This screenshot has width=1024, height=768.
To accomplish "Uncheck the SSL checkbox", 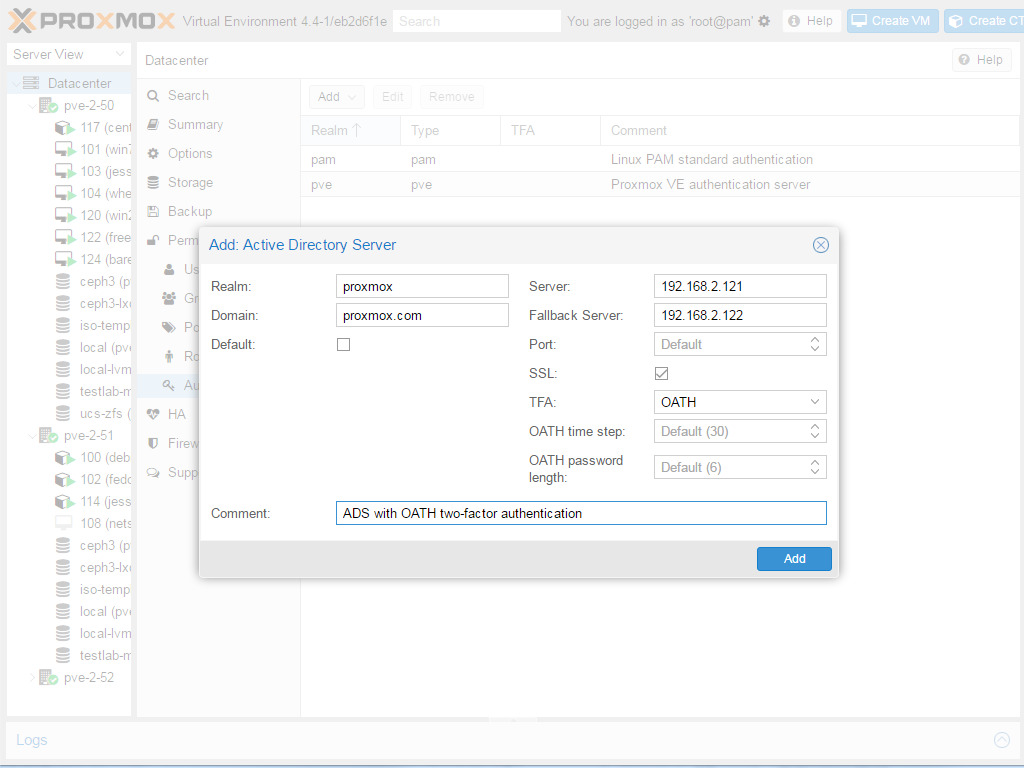I will pos(662,374).
